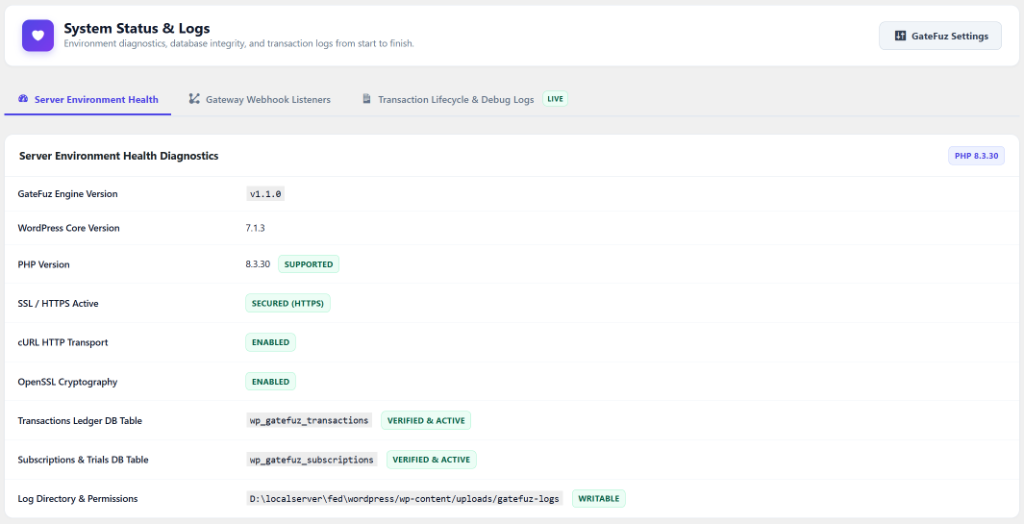
Task: Click the PHP 8.3.30 header badge
Action: pyautogui.click(x=976, y=156)
